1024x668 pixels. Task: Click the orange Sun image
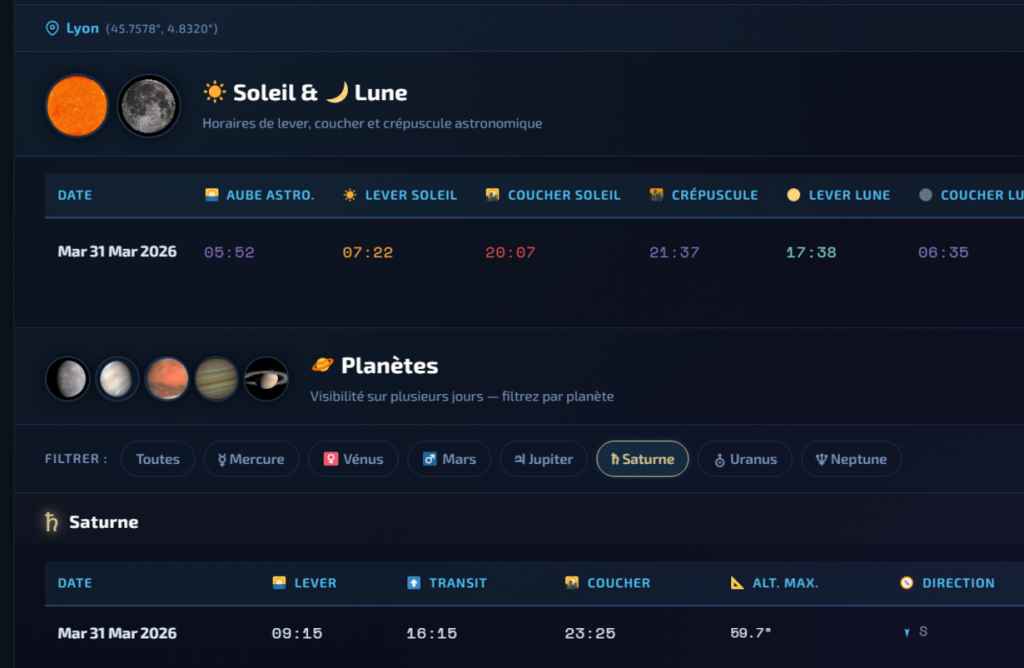pyautogui.click(x=77, y=105)
